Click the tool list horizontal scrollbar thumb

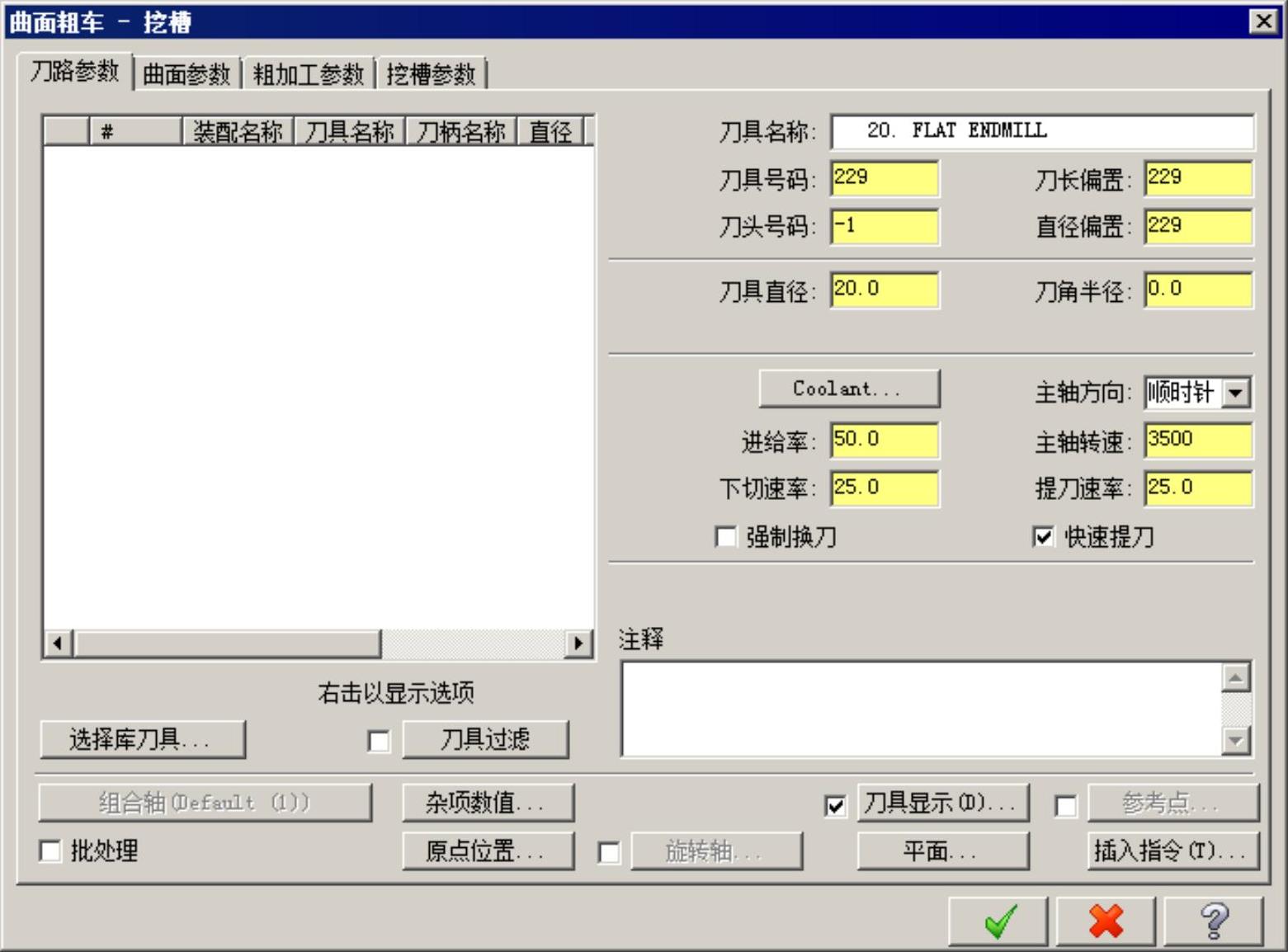click(x=227, y=643)
